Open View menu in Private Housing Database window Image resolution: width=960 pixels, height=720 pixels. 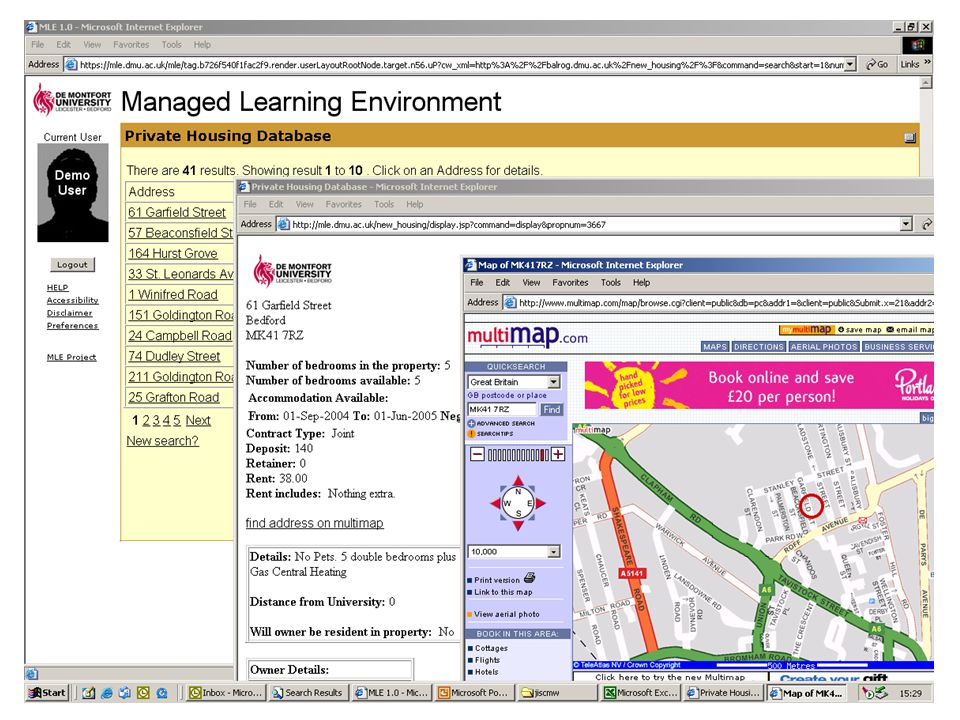[x=304, y=204]
